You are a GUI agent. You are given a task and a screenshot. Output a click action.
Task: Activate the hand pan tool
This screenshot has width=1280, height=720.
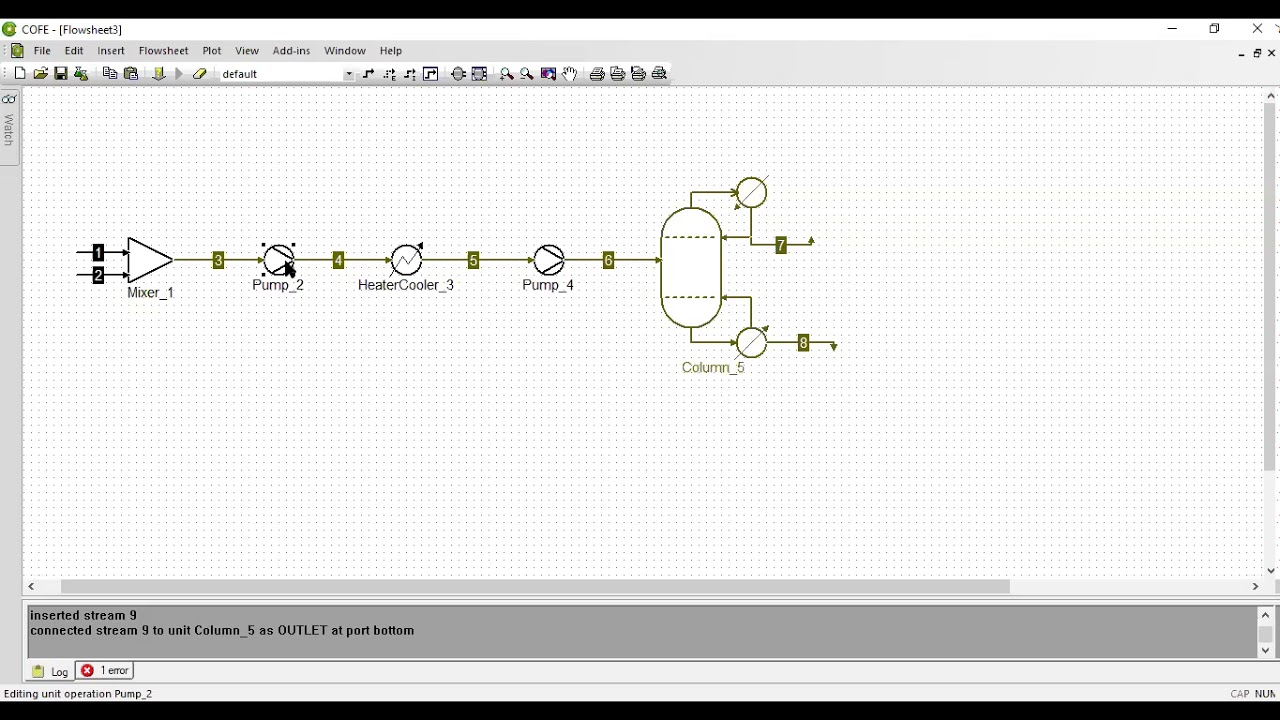pyautogui.click(x=570, y=74)
